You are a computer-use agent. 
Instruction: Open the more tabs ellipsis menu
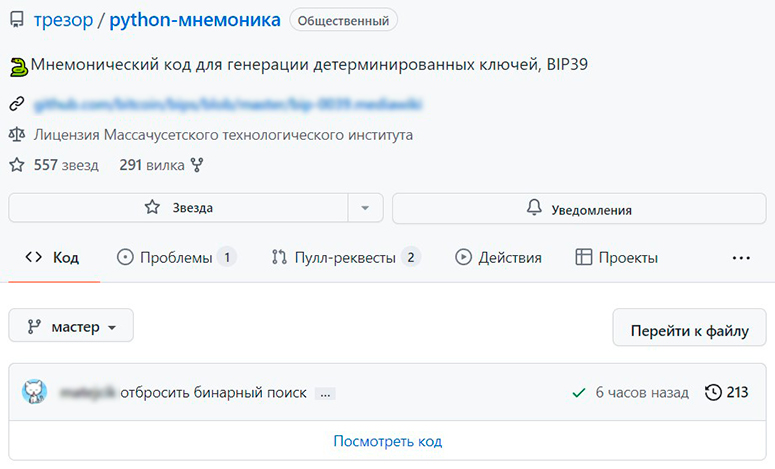741,258
